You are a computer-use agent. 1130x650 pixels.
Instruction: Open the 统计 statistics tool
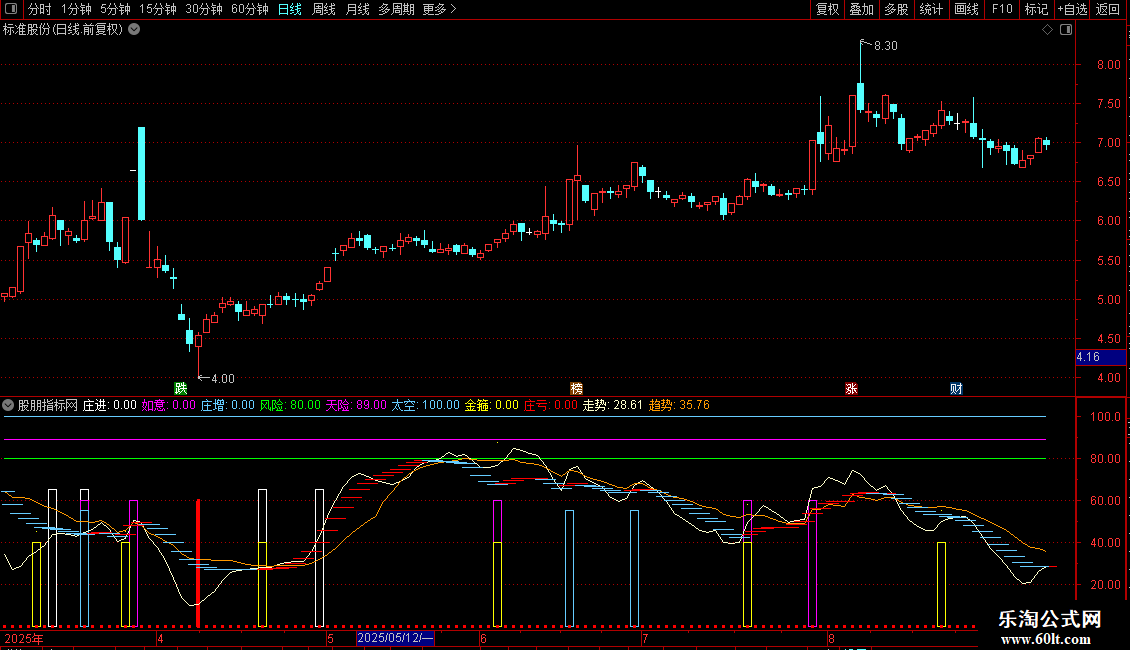931,9
